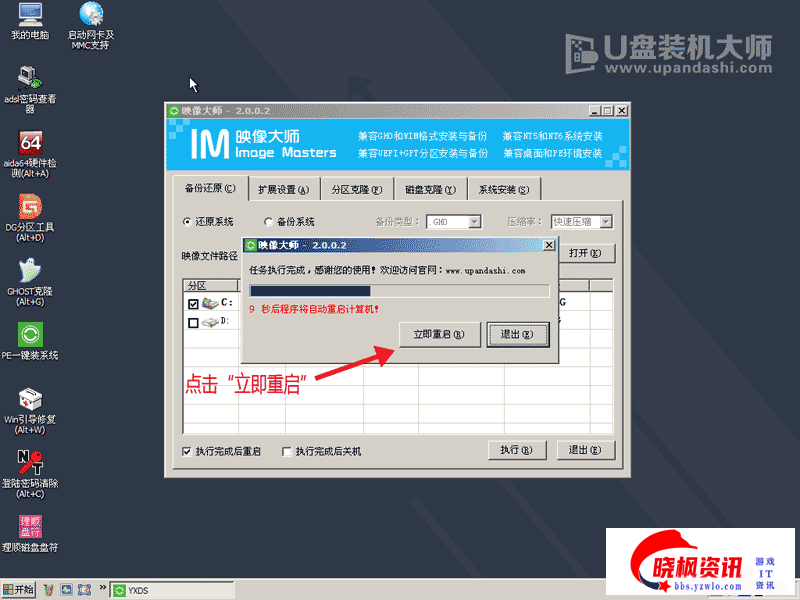Click the 立即重启 button
Screen dimensions: 800x600
439,334
